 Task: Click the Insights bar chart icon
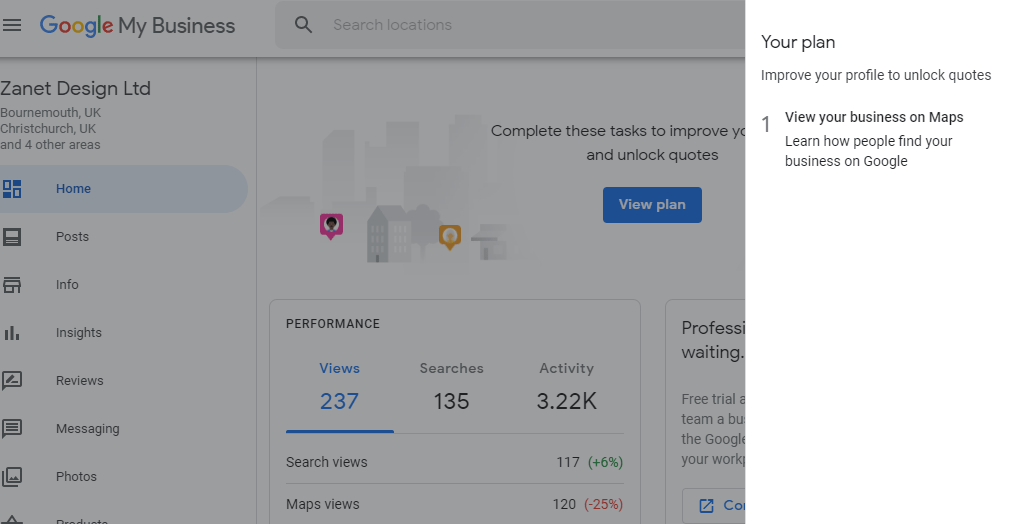coord(12,333)
